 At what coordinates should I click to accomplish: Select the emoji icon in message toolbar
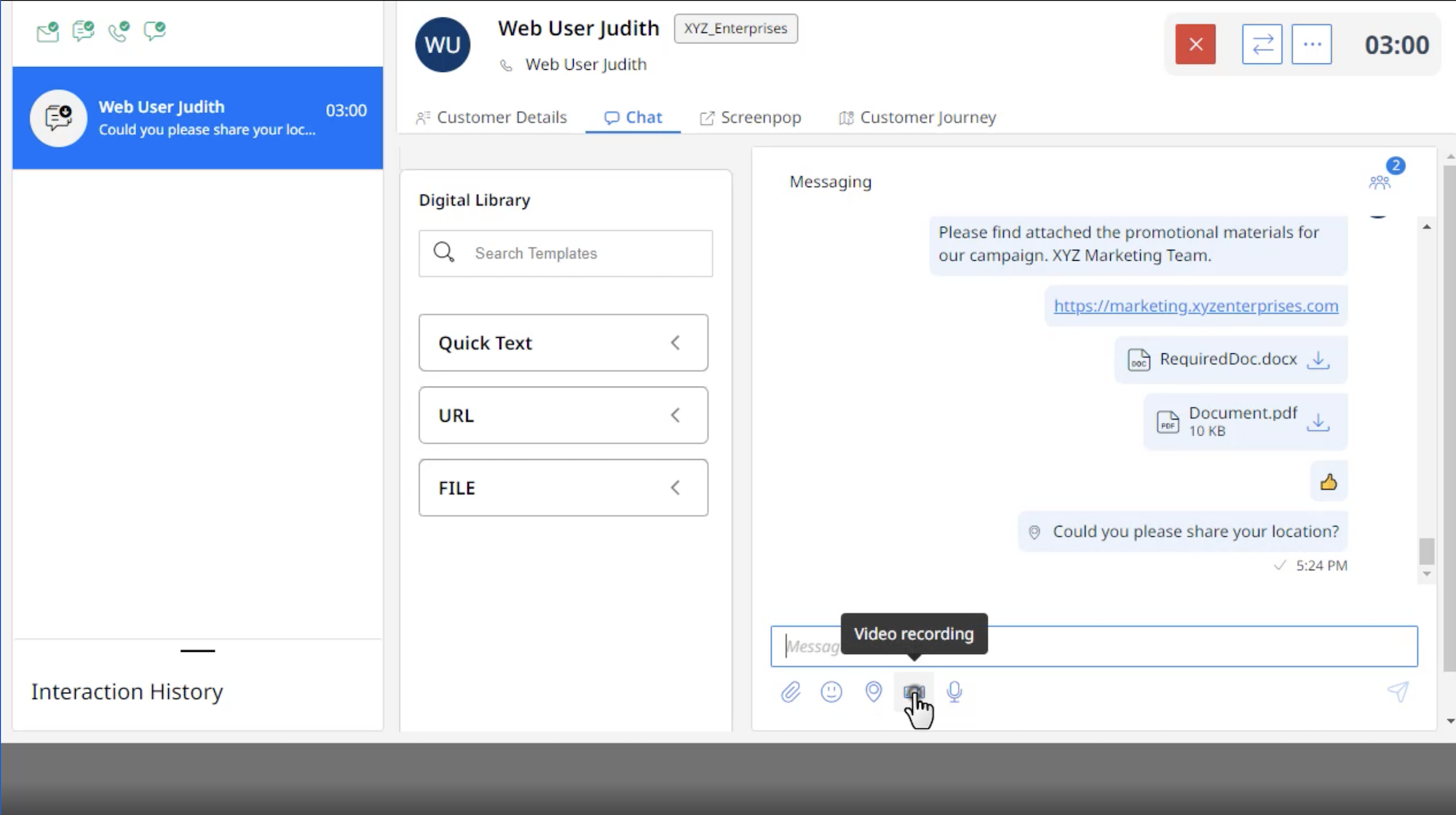click(832, 692)
